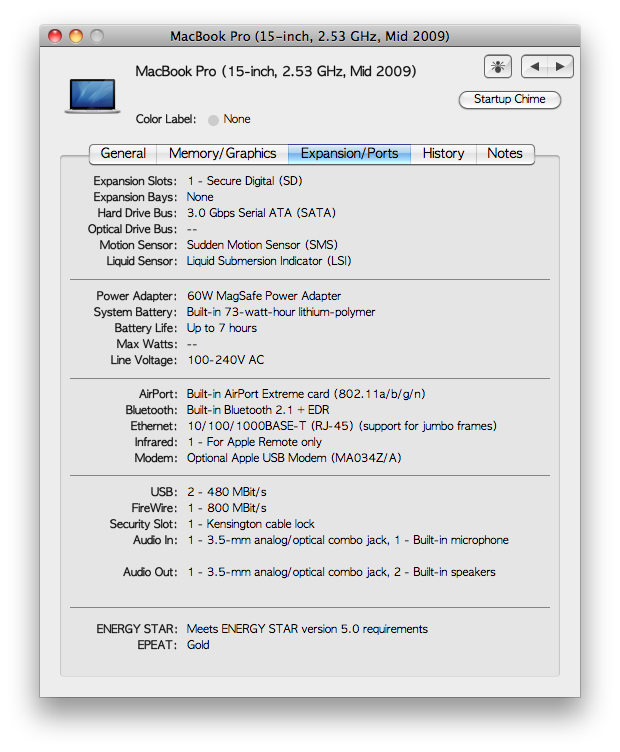Click the window title text
Screen dimensions: 620x752
(310, 36)
